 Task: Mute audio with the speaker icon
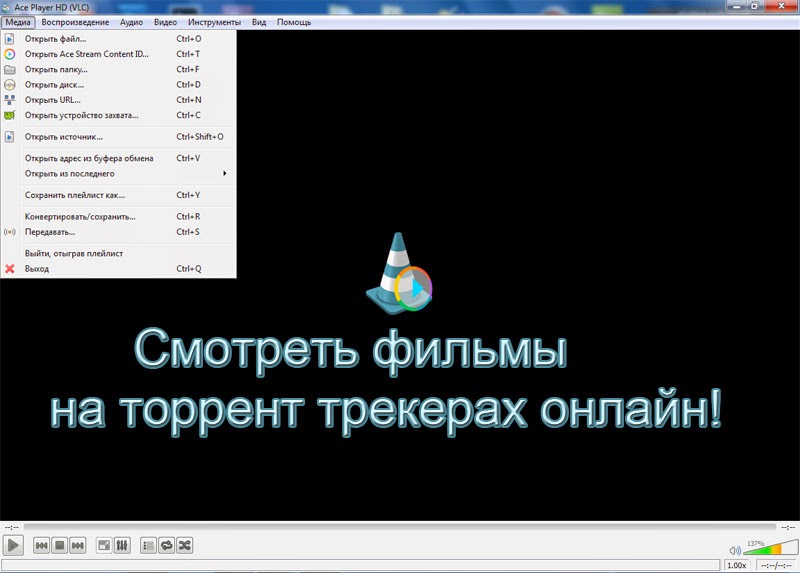(x=735, y=550)
